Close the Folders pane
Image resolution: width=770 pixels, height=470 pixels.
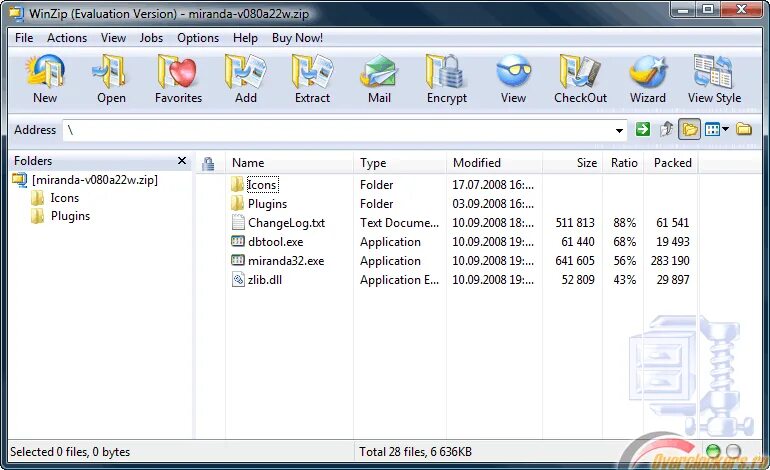[182, 161]
